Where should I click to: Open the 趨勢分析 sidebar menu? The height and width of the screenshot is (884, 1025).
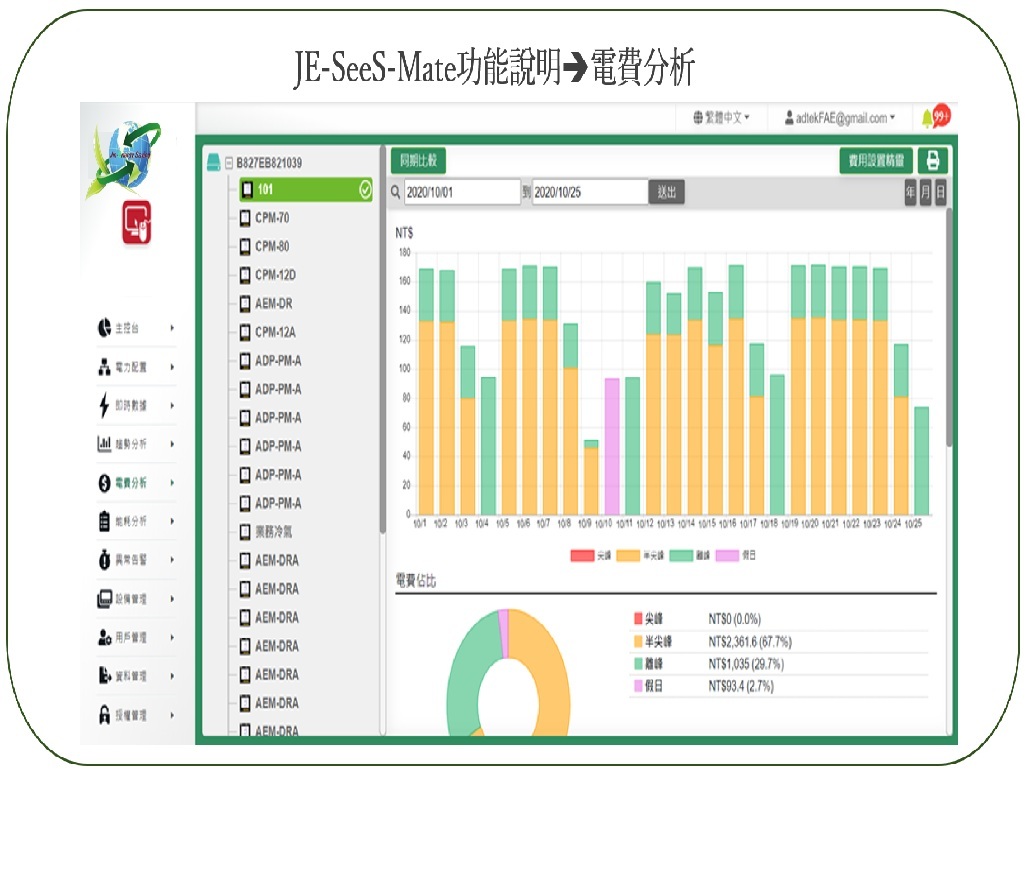pos(131,444)
